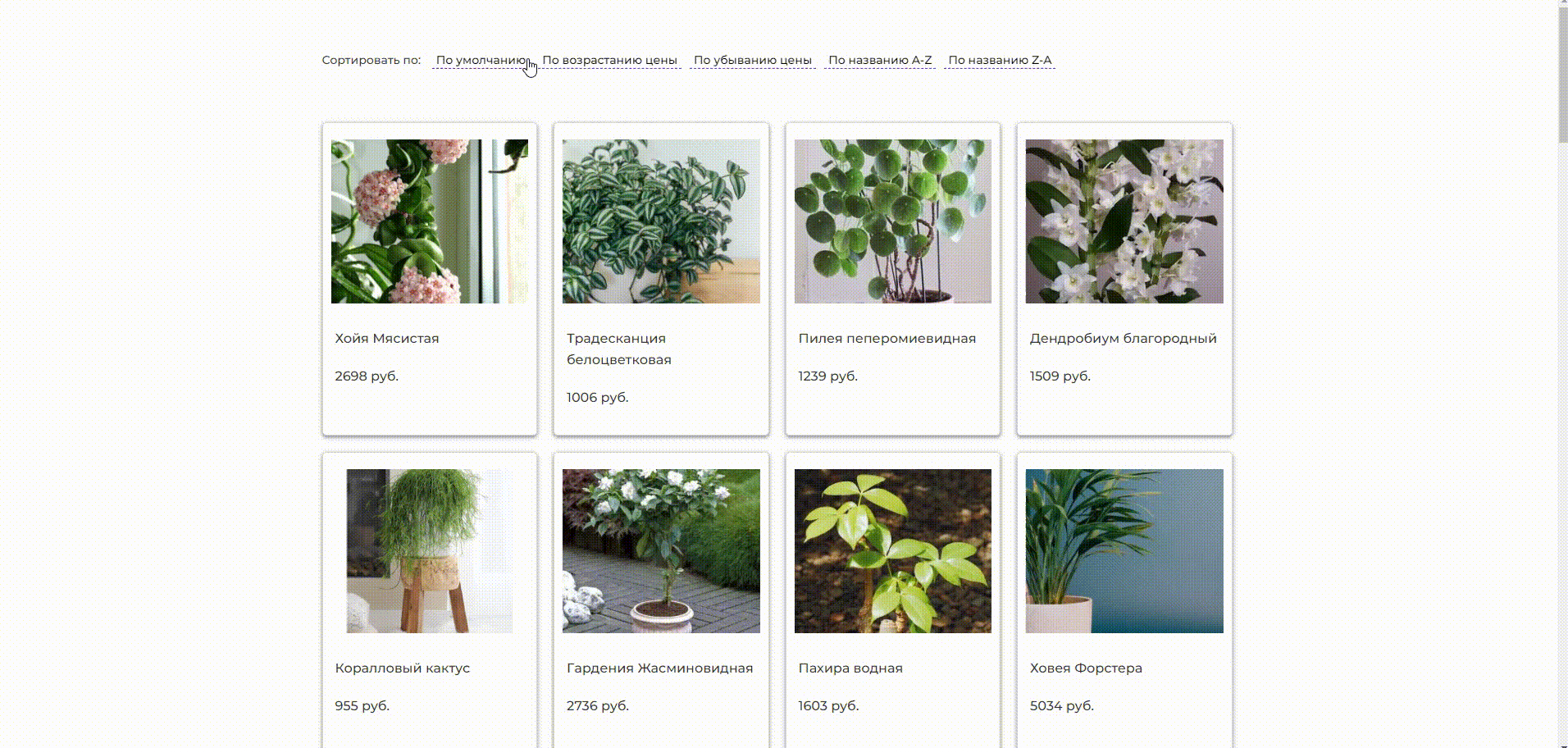
Task: Sort by default order link
Action: tap(482, 60)
